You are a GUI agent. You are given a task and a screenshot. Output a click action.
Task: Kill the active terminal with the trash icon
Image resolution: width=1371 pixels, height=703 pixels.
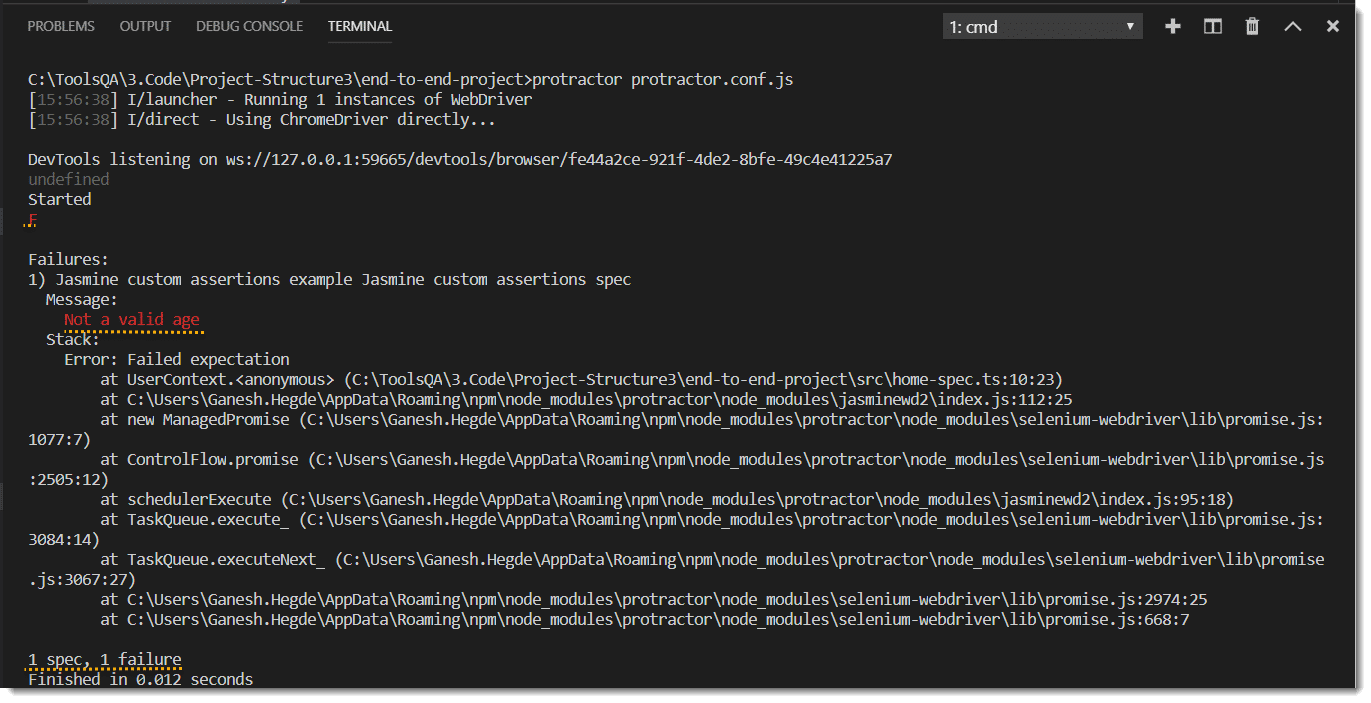point(1251,25)
